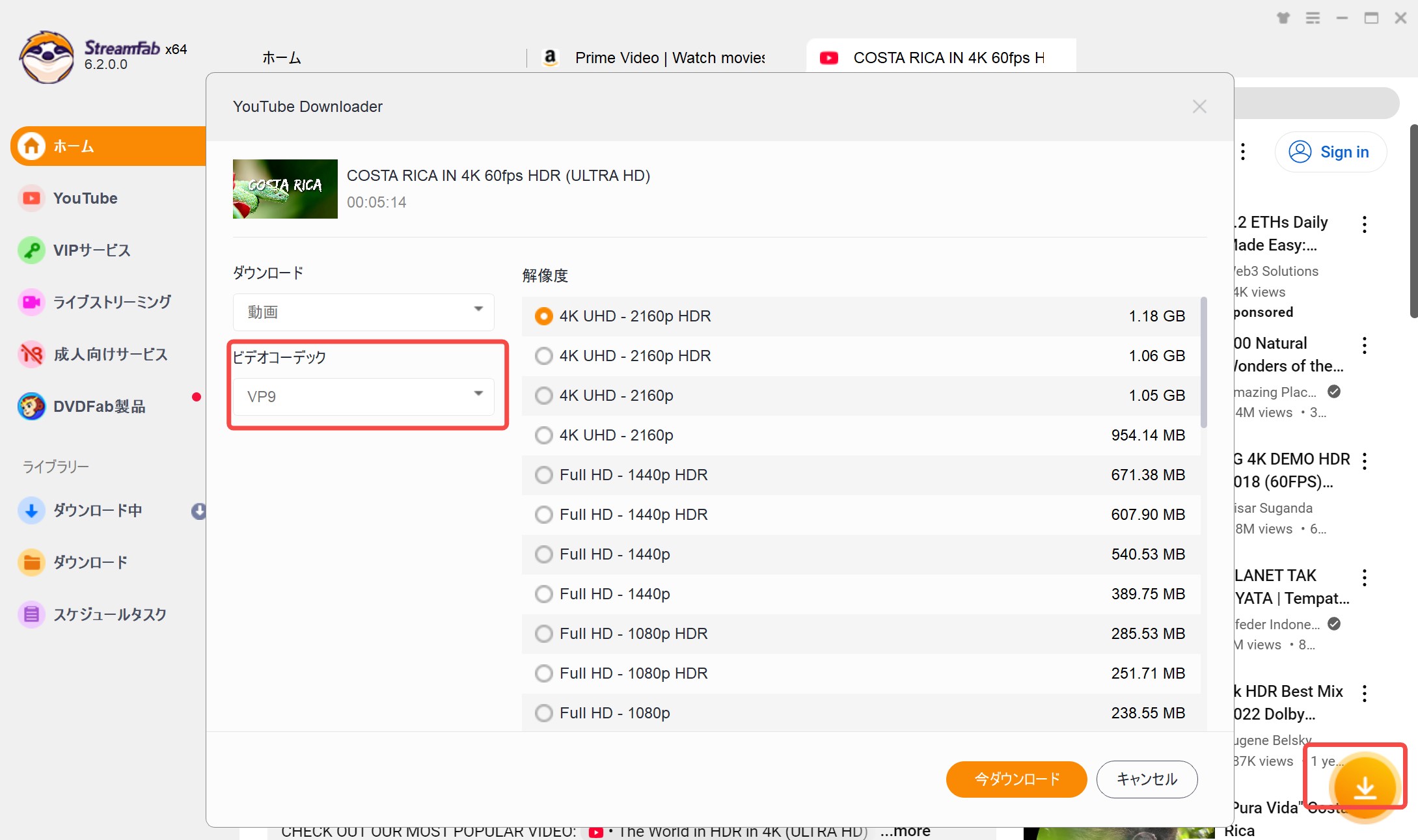The width and height of the screenshot is (1418, 840).
Task: Open the ビデオコーデック VP9 dropdown
Action: pos(363,396)
